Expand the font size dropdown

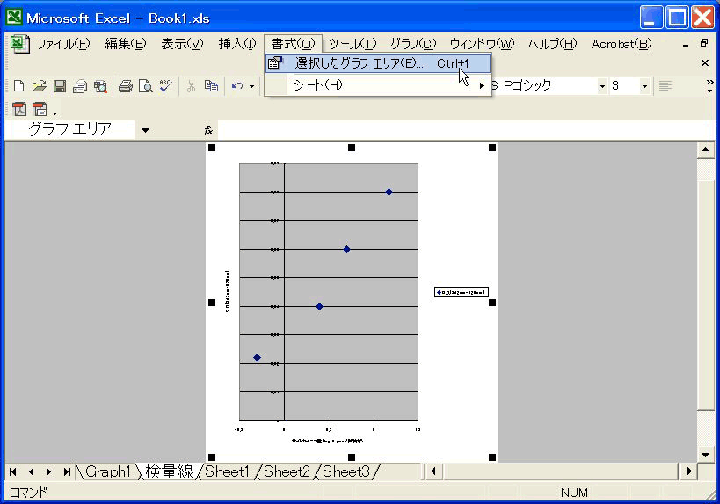[x=644, y=86]
